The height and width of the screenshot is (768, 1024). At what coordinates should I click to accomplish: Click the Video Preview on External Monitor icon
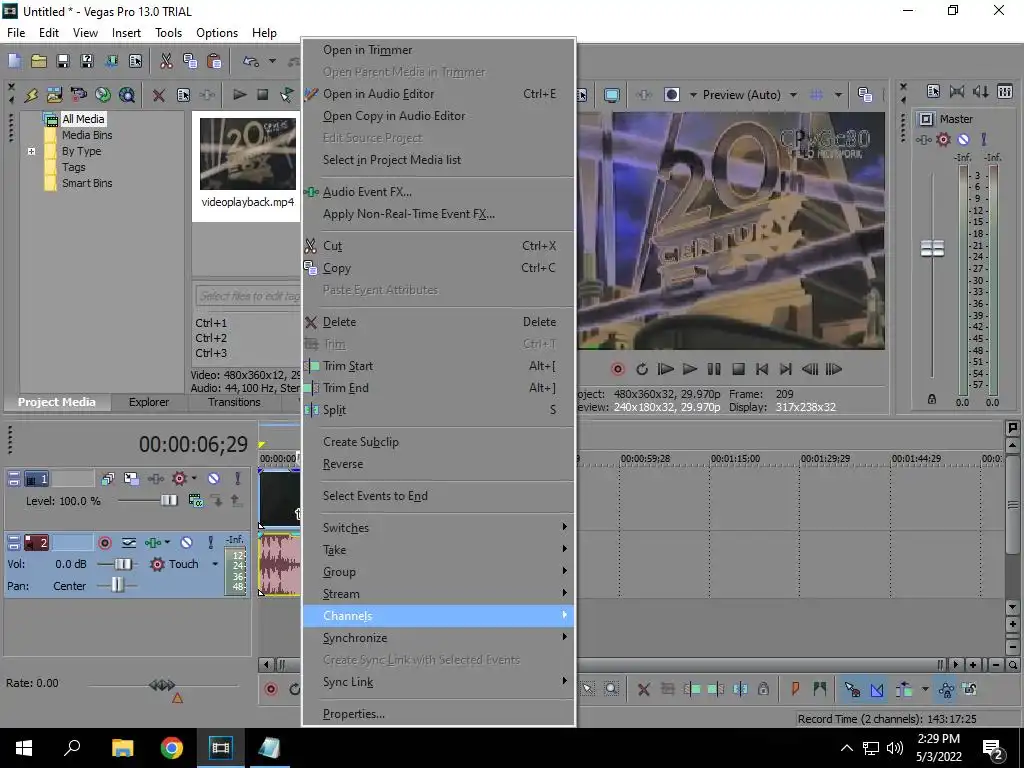click(x=612, y=95)
